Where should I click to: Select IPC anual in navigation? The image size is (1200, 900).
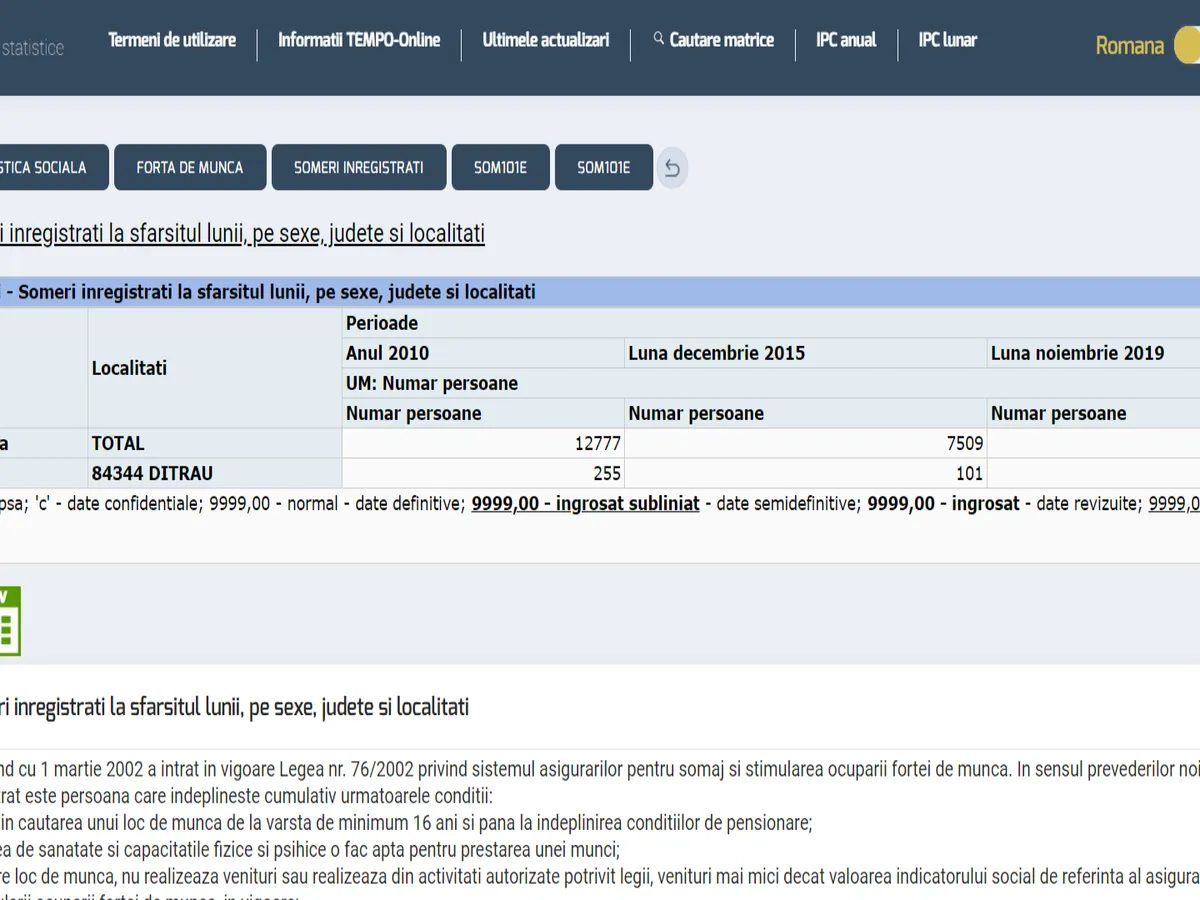(846, 40)
